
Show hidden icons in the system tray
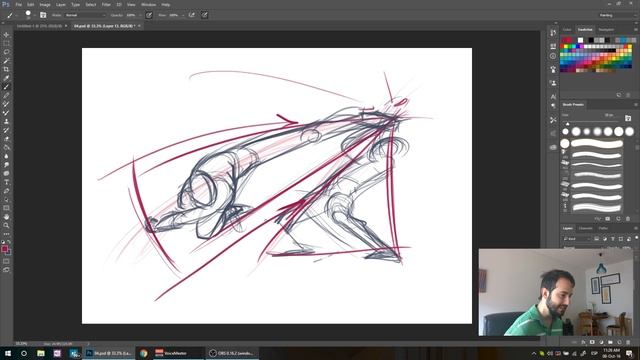(534, 353)
